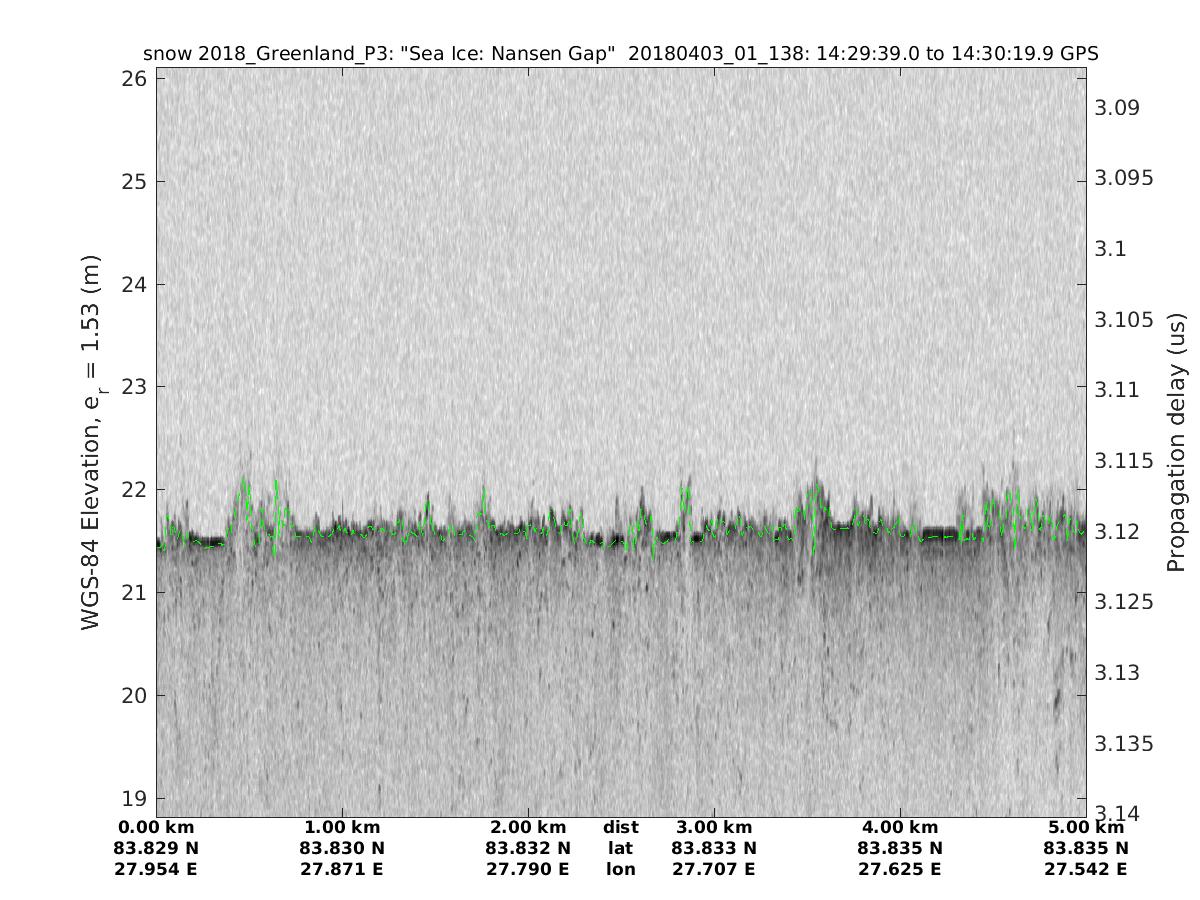Click the Propagation delay (us) axis label
Image resolution: width=1200 pixels, height=900 pixels.
coord(1176,443)
